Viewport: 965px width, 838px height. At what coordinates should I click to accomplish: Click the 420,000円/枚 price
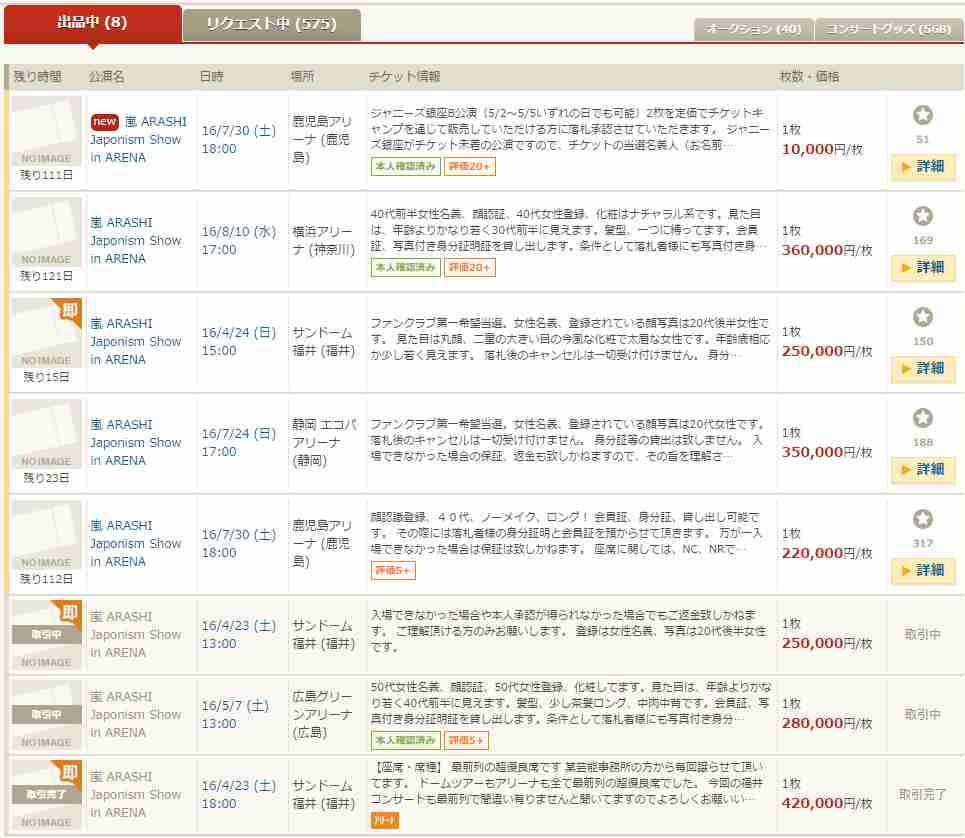[x=827, y=803]
